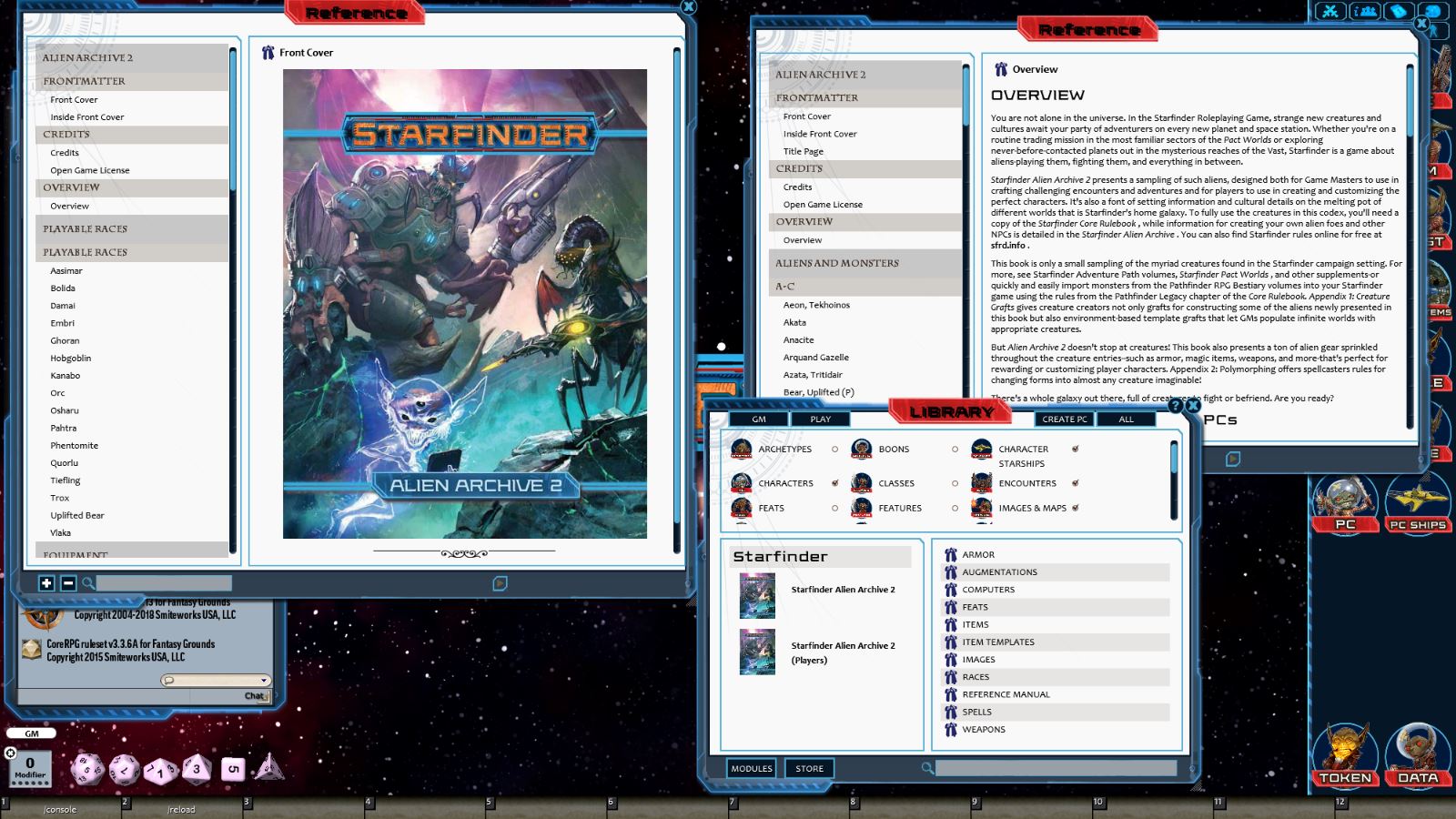Toggle the Images & Maps checkbox
Image resolution: width=1456 pixels, height=819 pixels.
1076,508
